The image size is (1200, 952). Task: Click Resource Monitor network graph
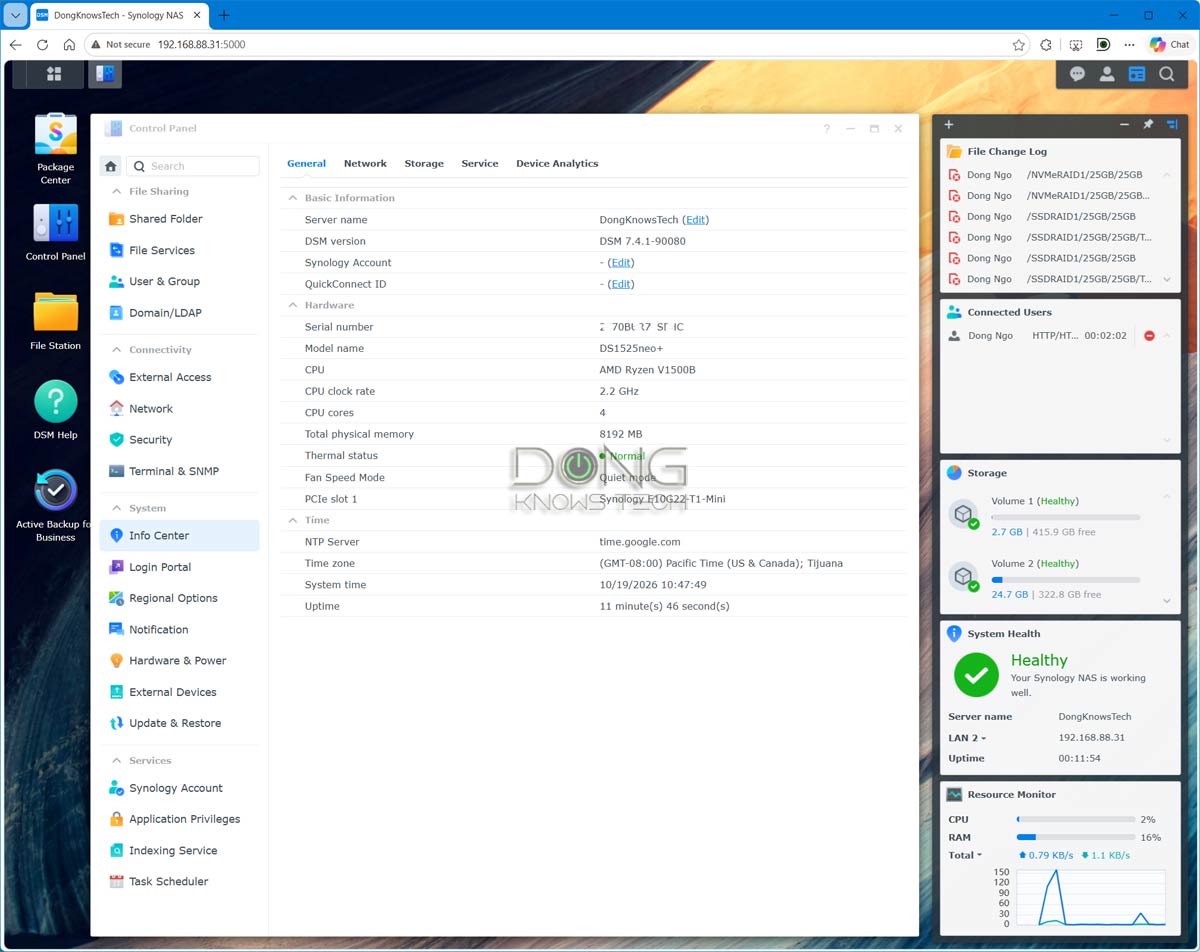[x=1091, y=898]
